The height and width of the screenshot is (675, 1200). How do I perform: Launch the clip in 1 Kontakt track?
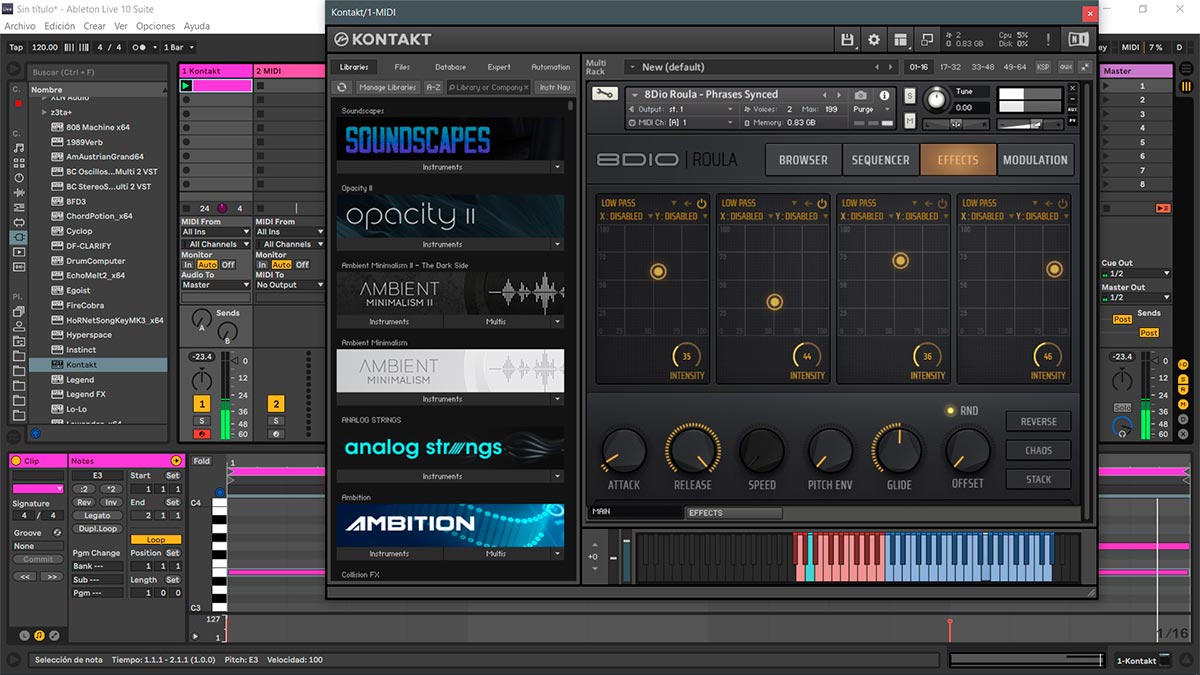(185, 86)
